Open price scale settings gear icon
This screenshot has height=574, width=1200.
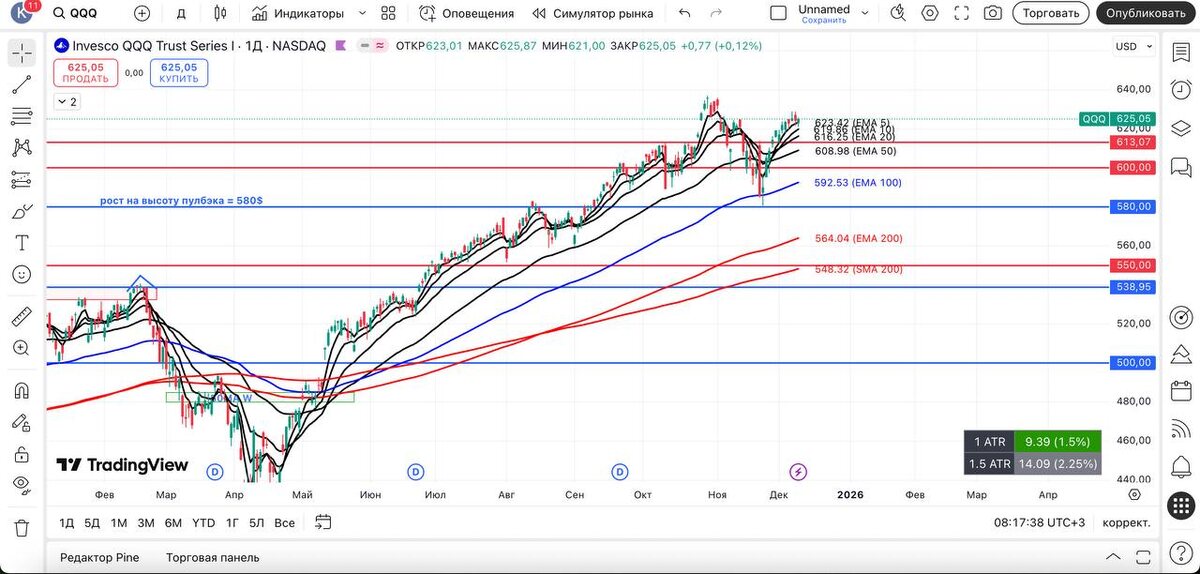pyautogui.click(x=1134, y=494)
